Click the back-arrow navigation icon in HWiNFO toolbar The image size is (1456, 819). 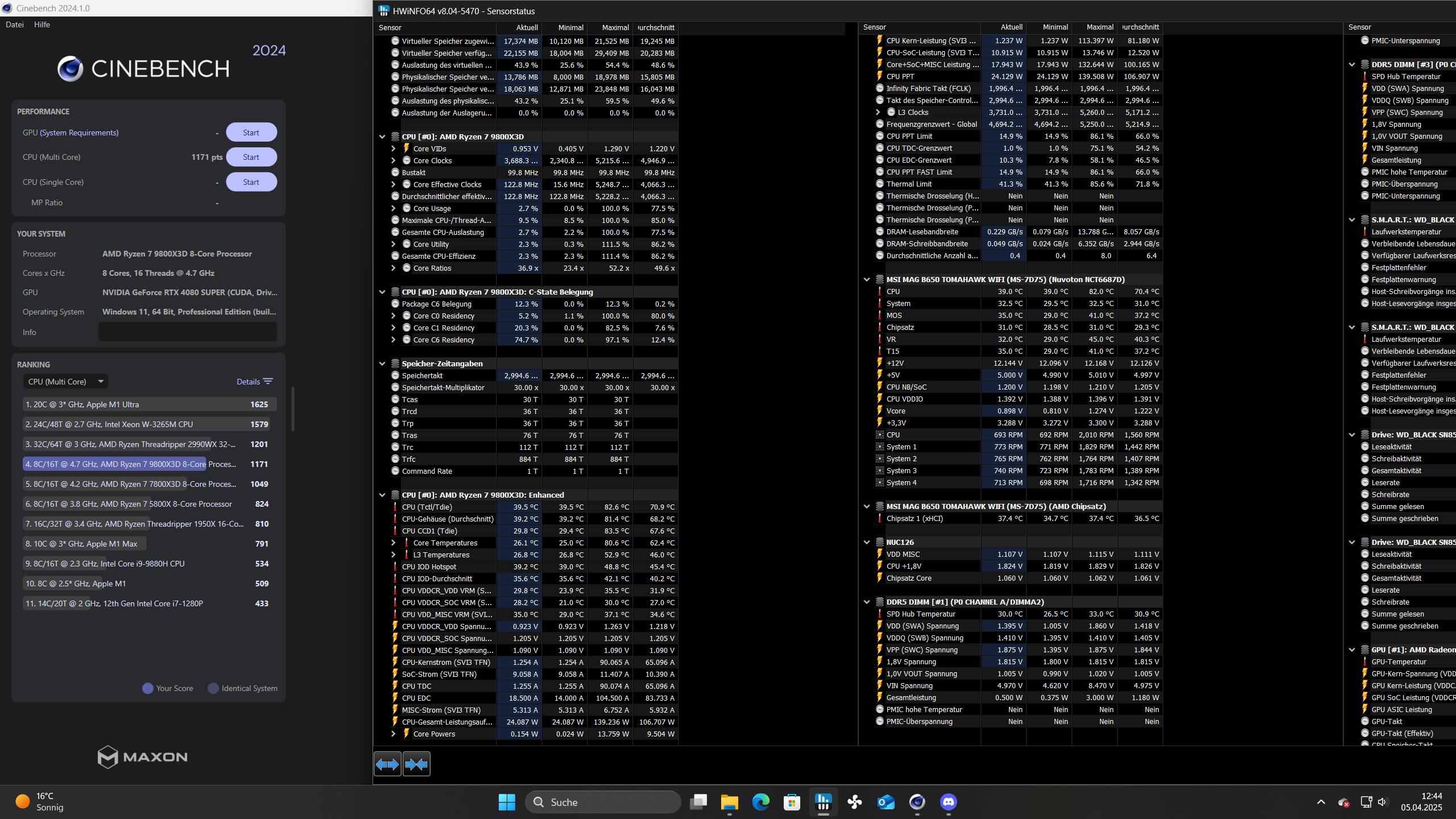coord(387,763)
